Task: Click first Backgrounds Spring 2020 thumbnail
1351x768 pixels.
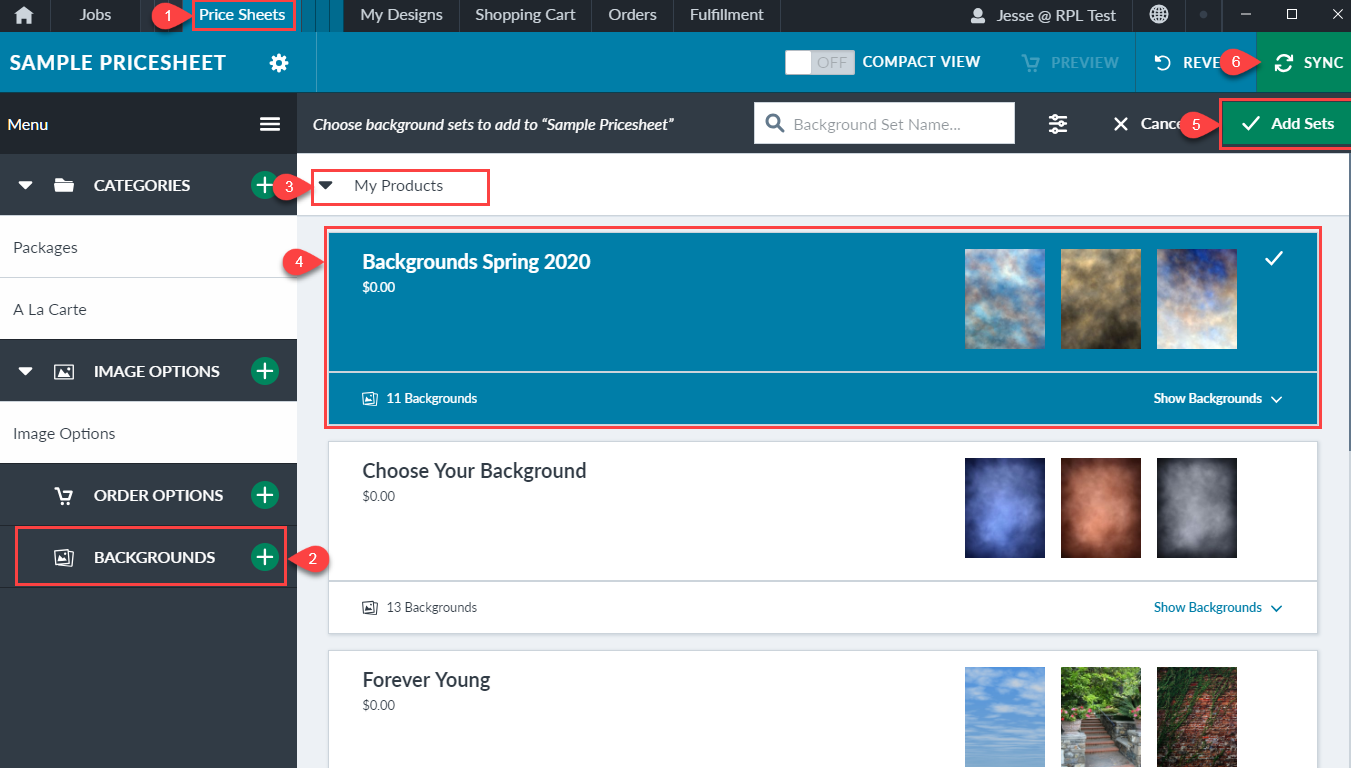Action: coord(1005,299)
